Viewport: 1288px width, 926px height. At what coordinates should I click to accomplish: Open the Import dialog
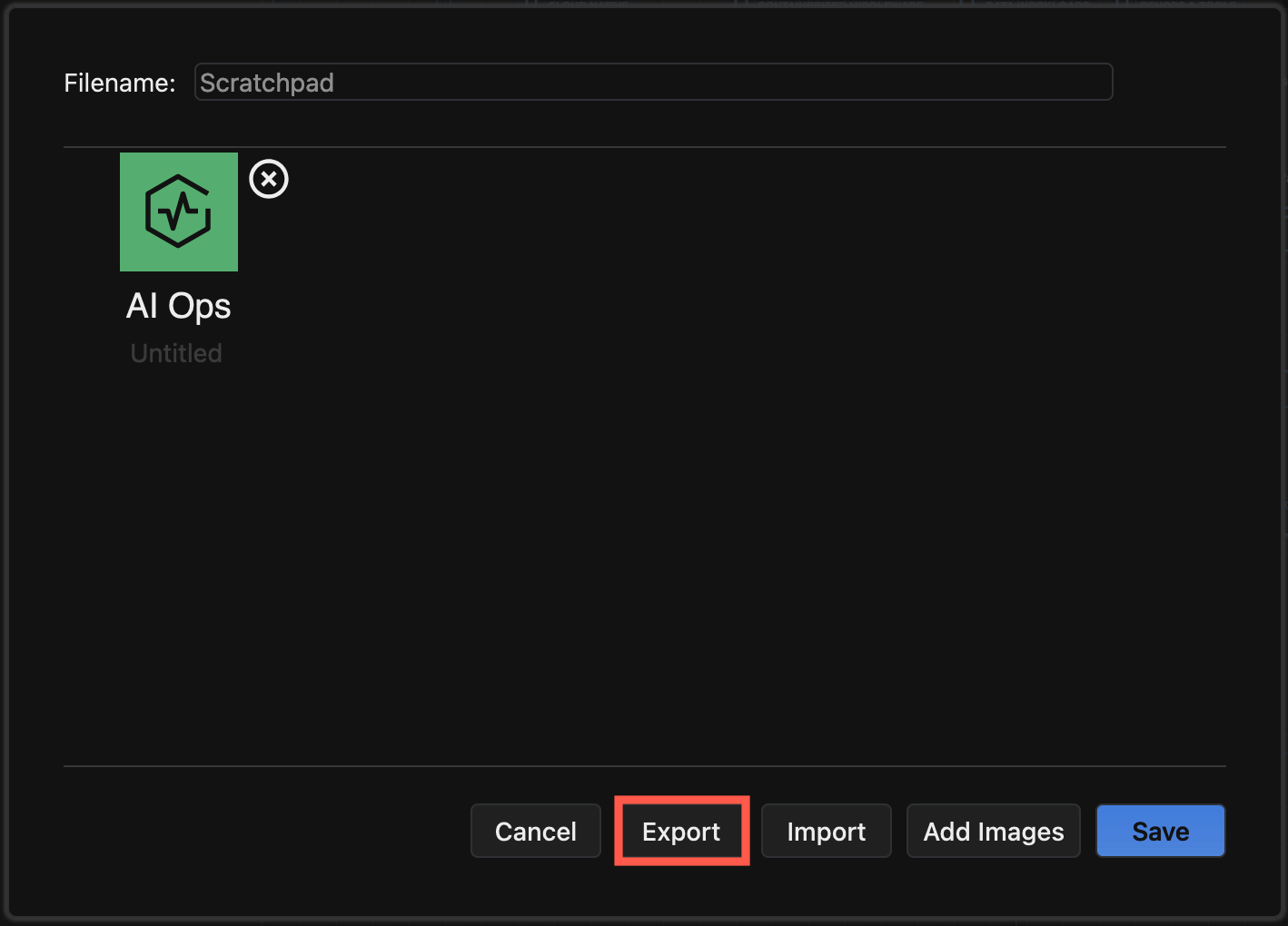point(826,832)
